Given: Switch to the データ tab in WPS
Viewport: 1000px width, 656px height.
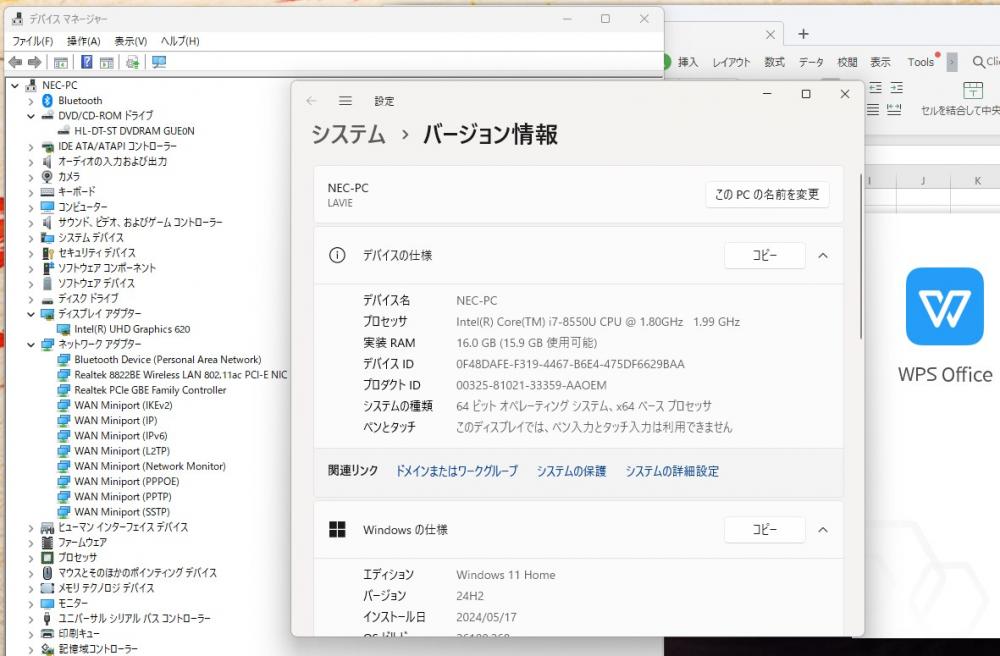Looking at the screenshot, I should click(811, 62).
